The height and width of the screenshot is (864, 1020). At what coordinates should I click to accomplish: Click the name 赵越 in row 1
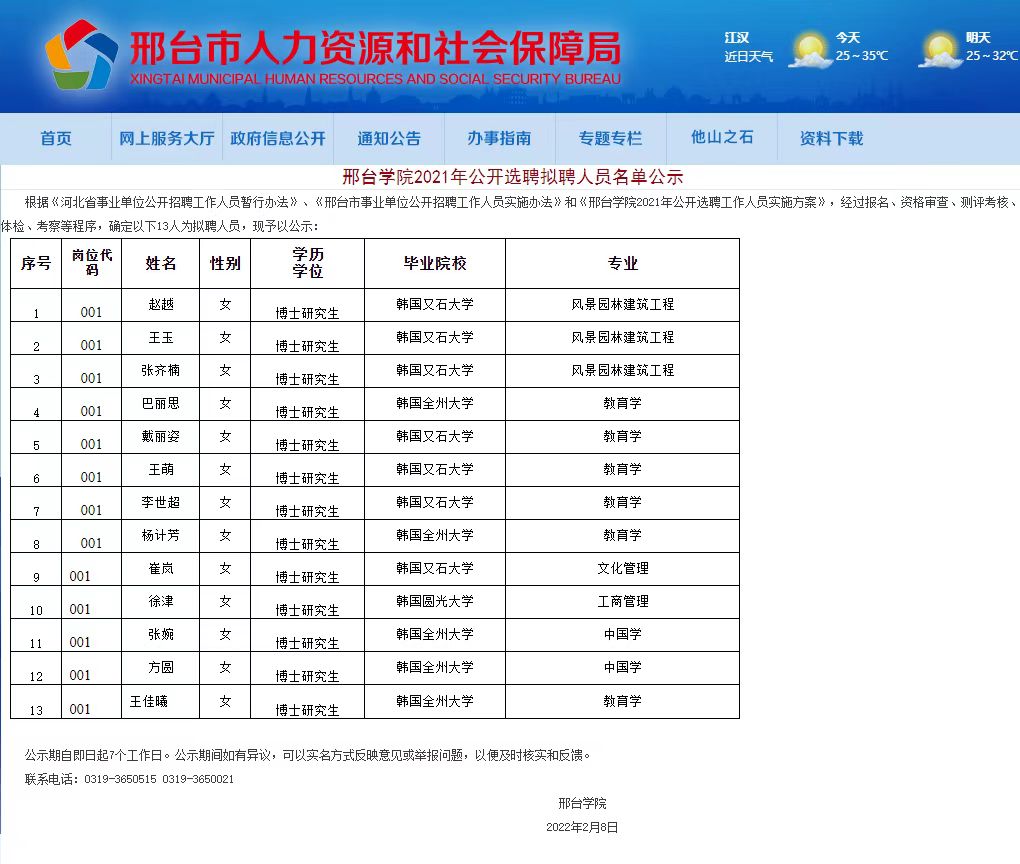pos(163,305)
